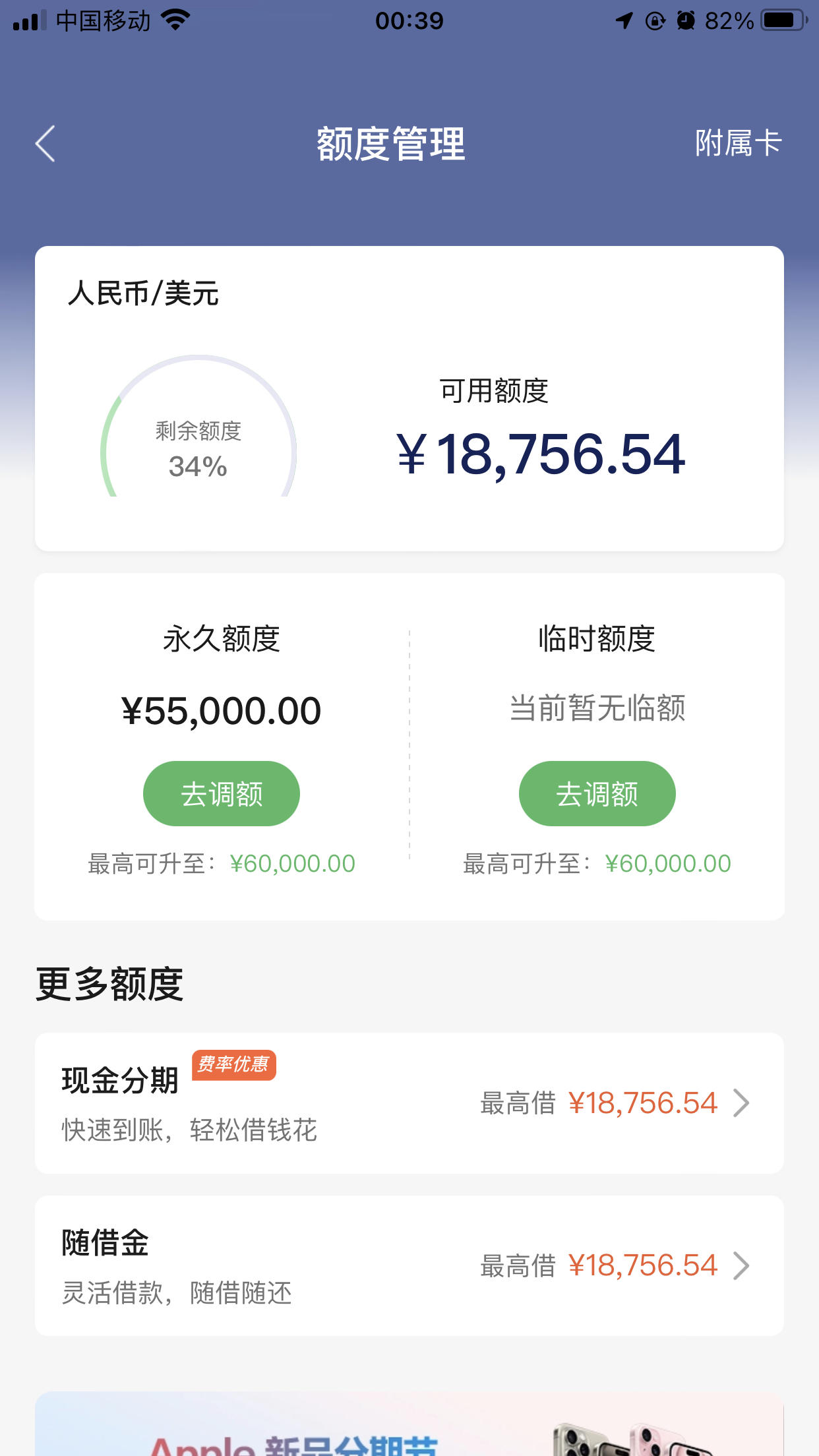
Task: Tap the 费率优惠 orange badge
Action: (233, 1064)
